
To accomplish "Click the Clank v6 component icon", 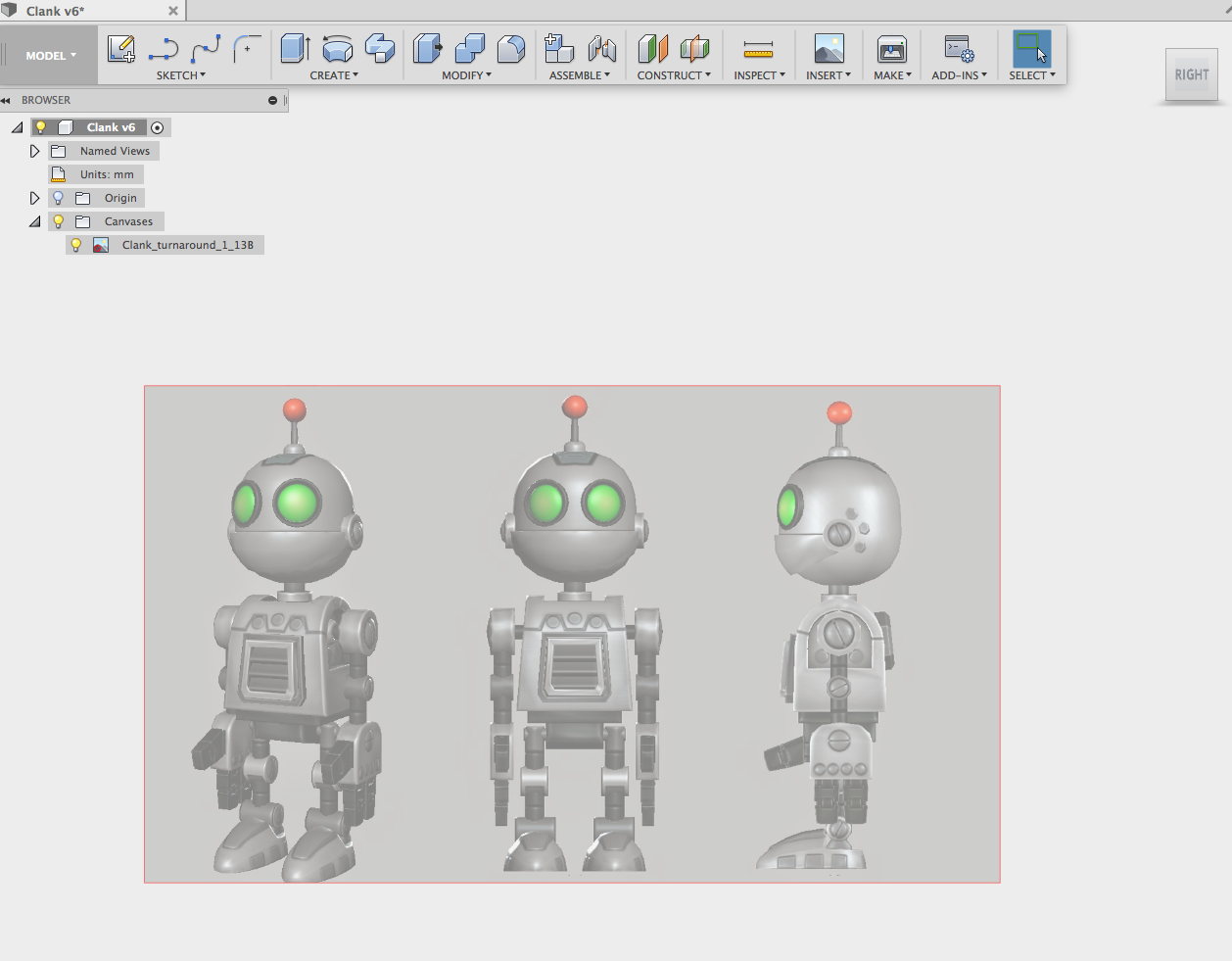I will [66, 127].
